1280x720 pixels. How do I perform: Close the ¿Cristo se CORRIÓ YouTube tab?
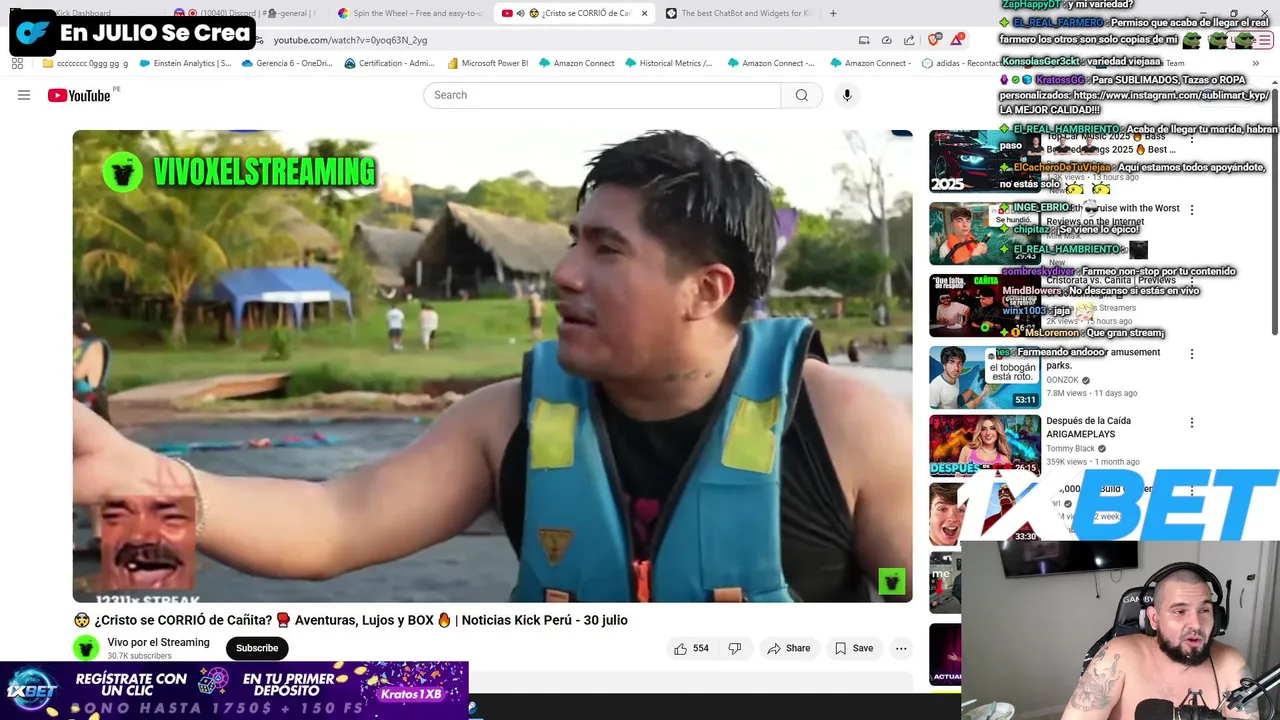(644, 13)
